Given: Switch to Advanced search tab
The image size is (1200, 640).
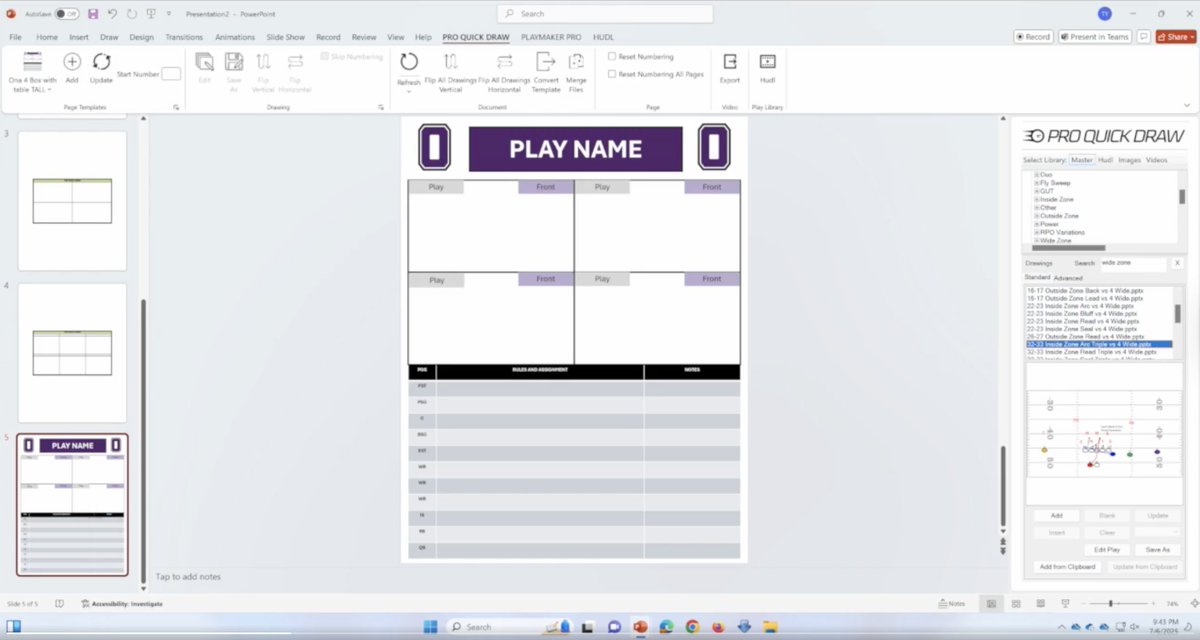Looking at the screenshot, I should coord(1068,278).
